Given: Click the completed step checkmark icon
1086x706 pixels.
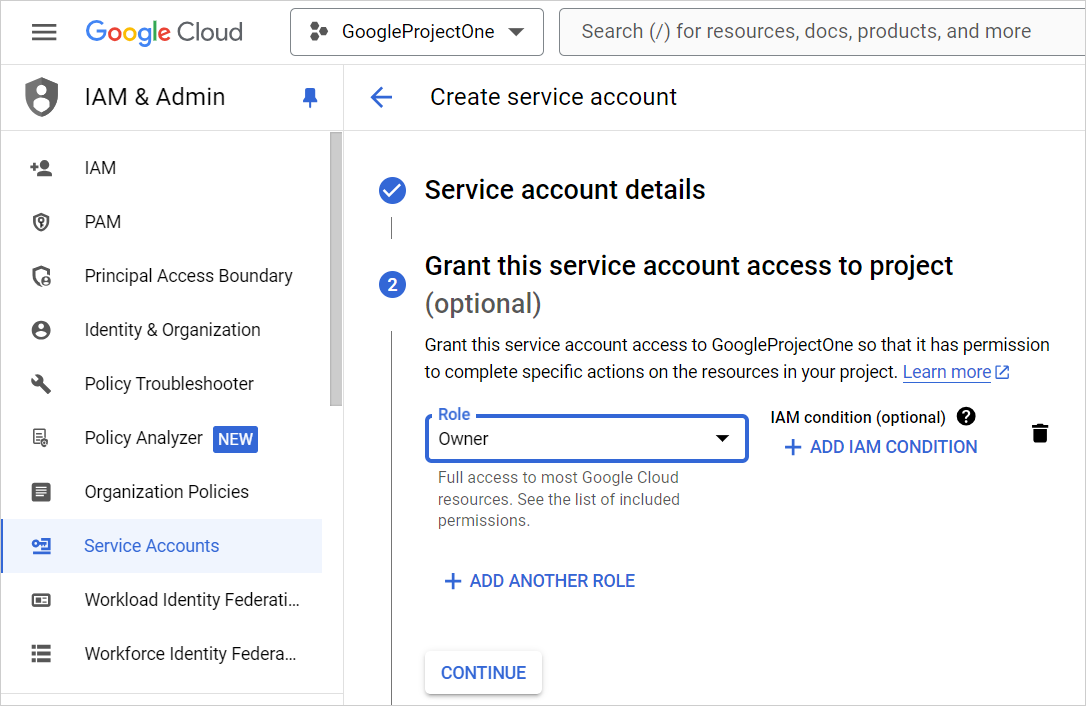Looking at the screenshot, I should (393, 191).
